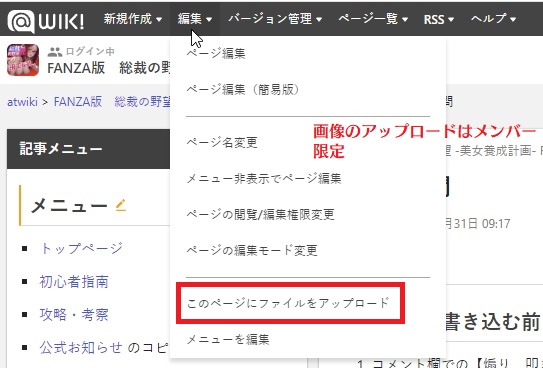Open the ページ一覧 dropdown
543x368 pixels.
click(373, 19)
